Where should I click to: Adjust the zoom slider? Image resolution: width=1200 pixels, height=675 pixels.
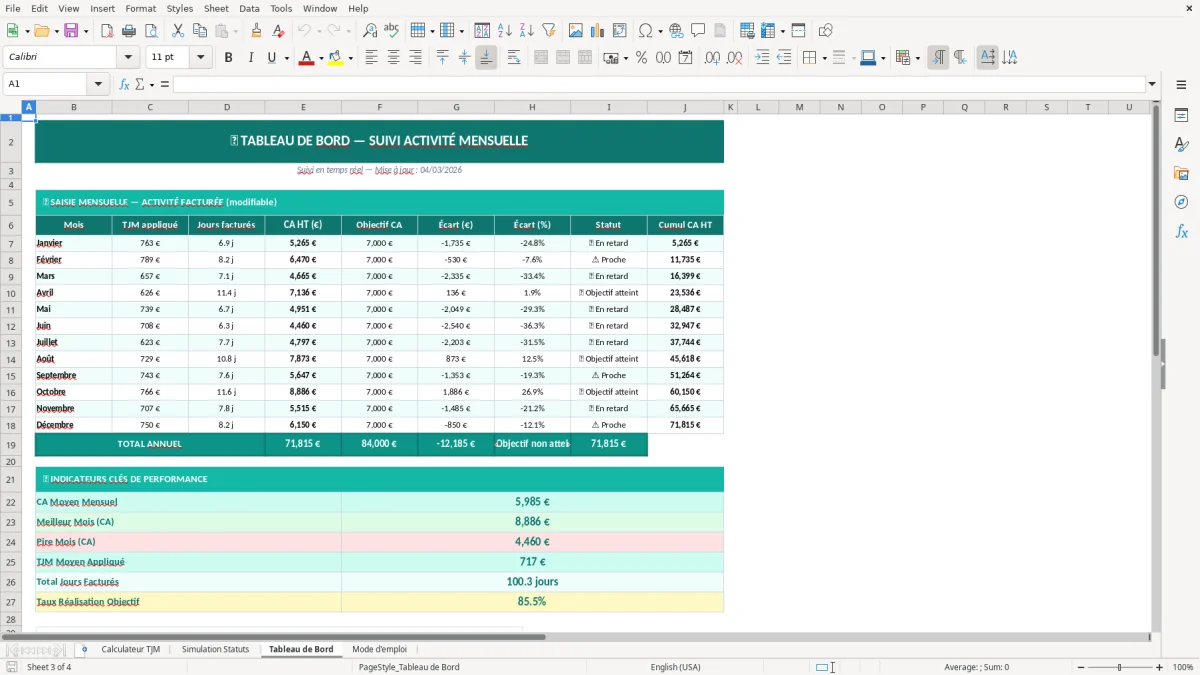pyautogui.click(x=1119, y=667)
